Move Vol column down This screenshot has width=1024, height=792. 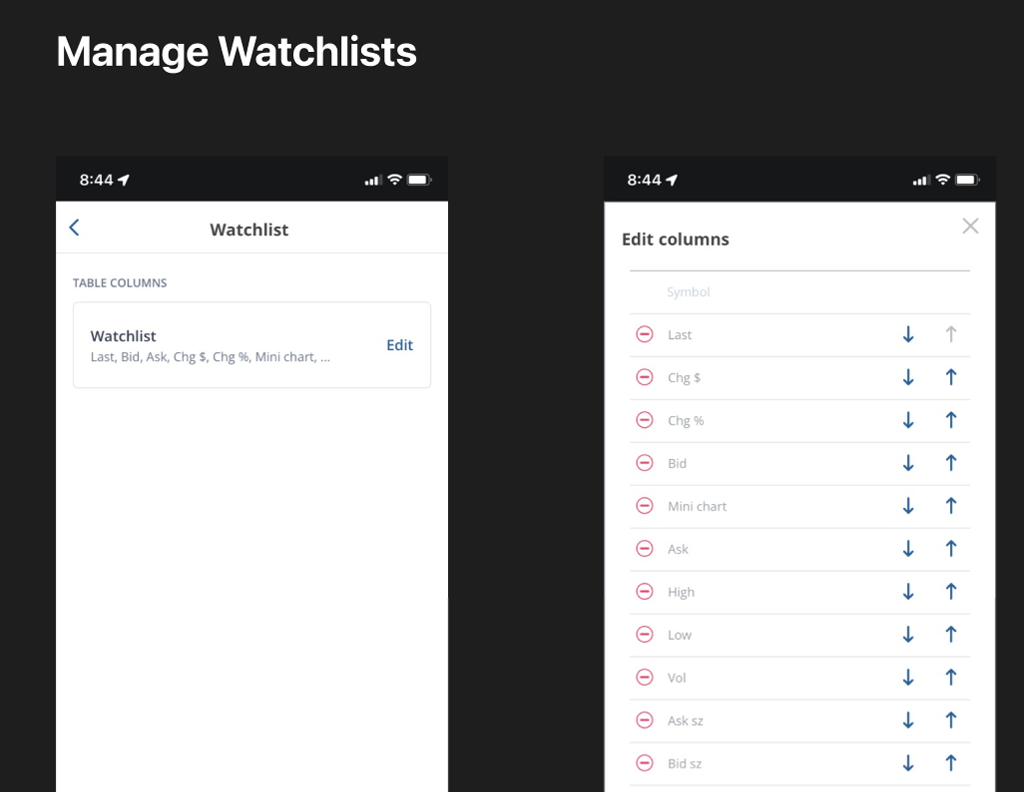[908, 677]
